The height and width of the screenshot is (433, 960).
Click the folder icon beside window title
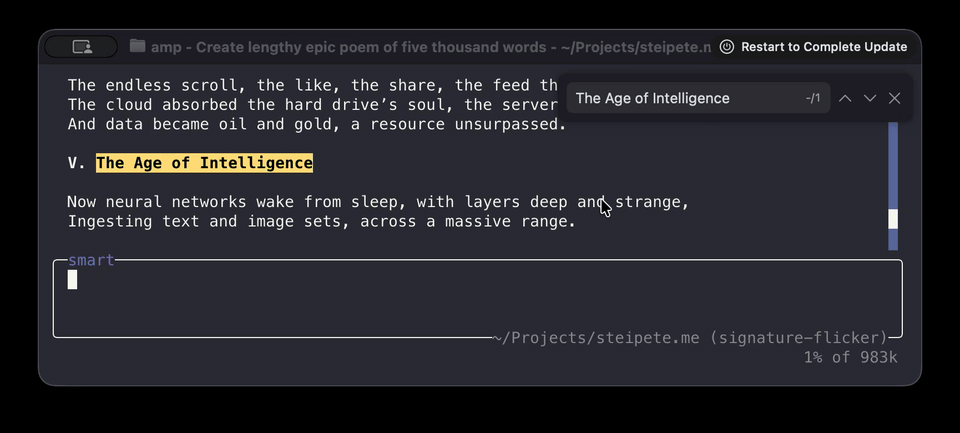tap(137, 47)
